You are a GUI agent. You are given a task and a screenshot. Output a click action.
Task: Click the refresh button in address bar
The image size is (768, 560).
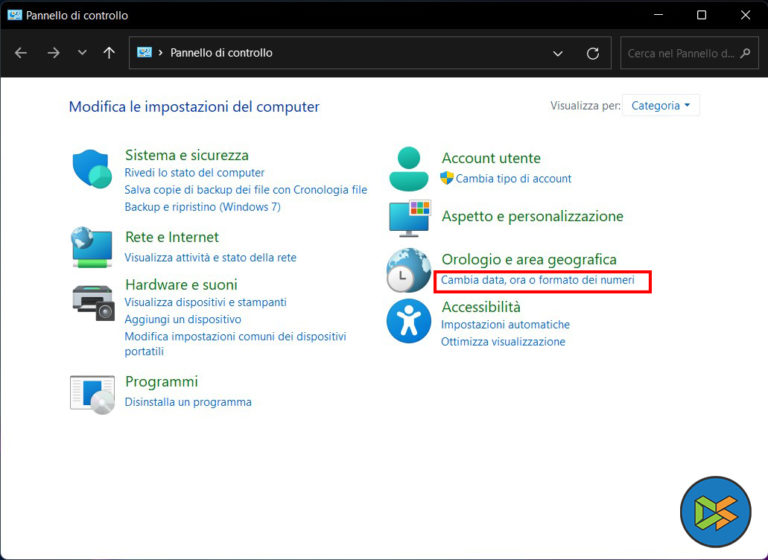point(592,53)
